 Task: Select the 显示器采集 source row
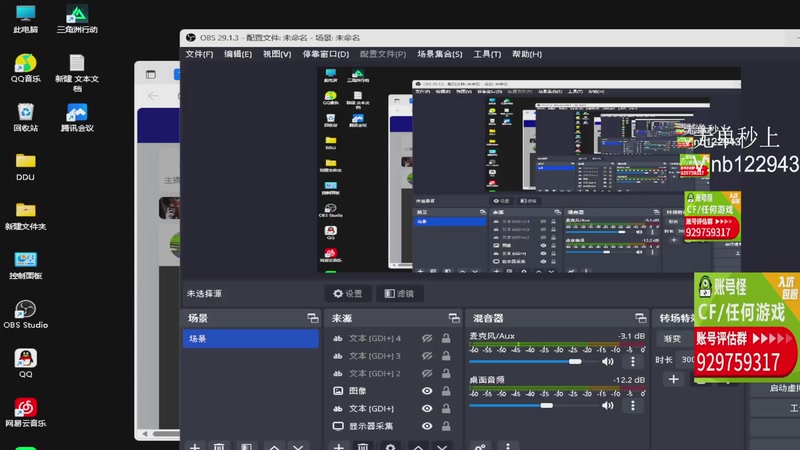tap(393, 426)
